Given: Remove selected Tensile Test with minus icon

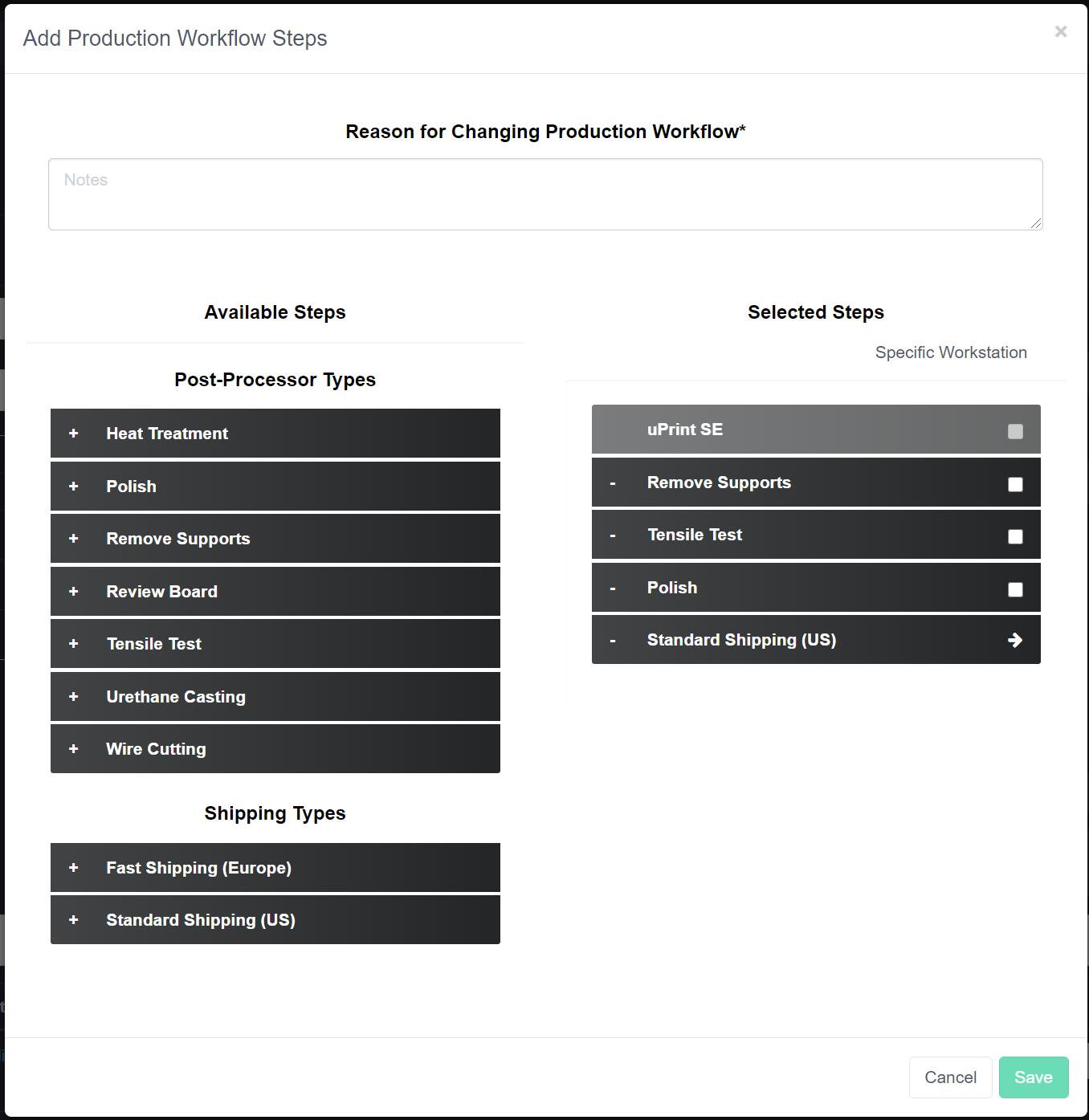Looking at the screenshot, I should 613,536.
